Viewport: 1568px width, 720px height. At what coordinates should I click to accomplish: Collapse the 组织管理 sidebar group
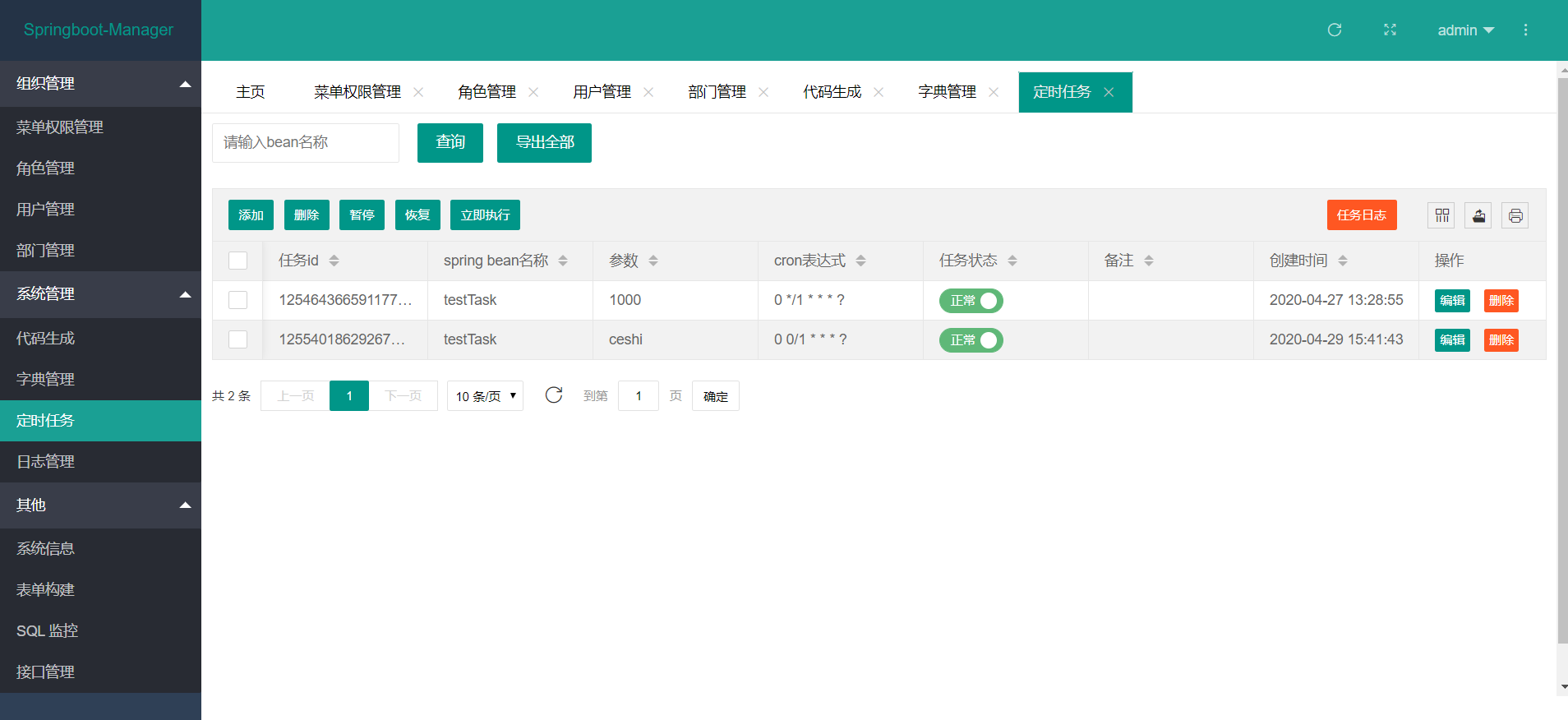tap(100, 84)
